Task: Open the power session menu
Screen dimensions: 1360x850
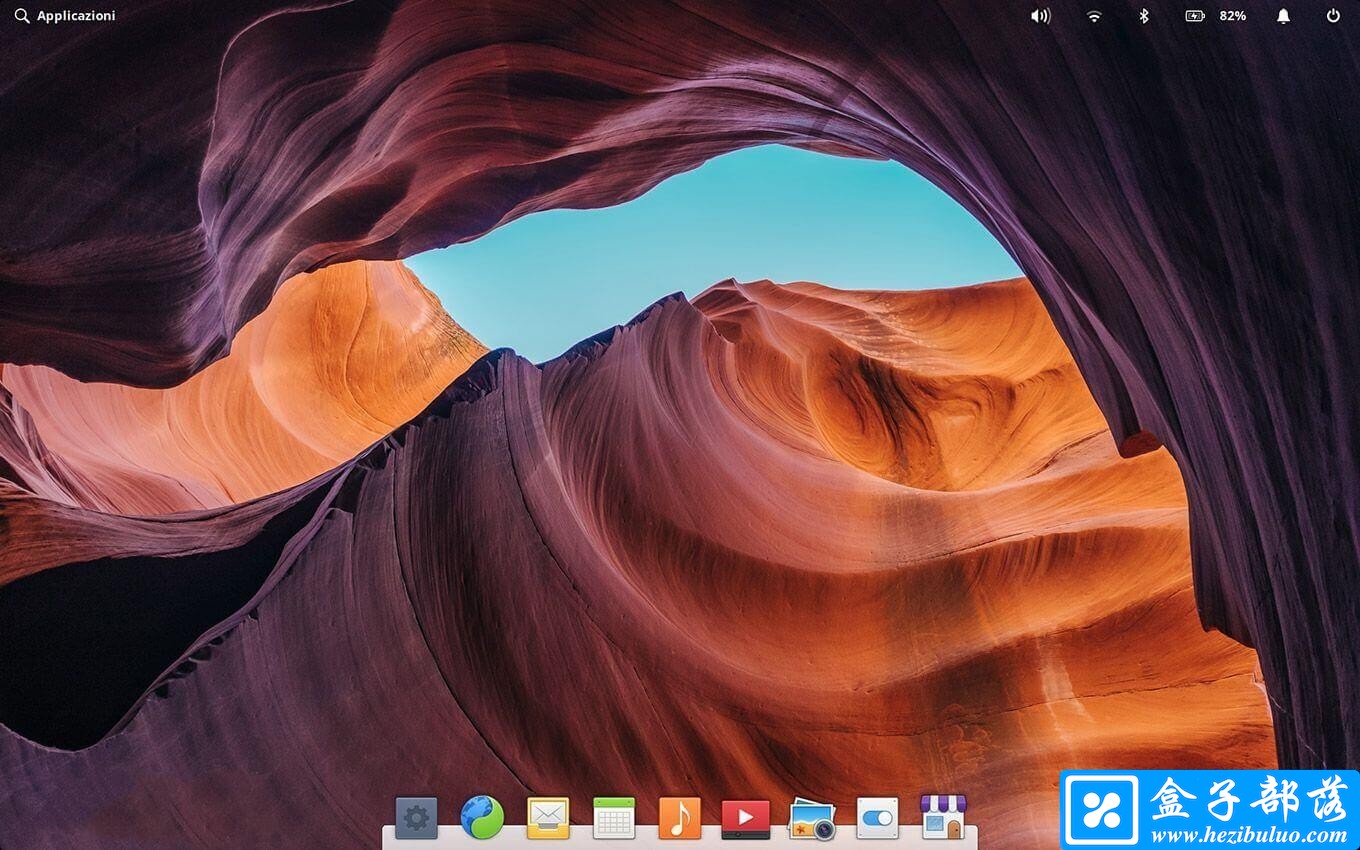Action: 1333,16
